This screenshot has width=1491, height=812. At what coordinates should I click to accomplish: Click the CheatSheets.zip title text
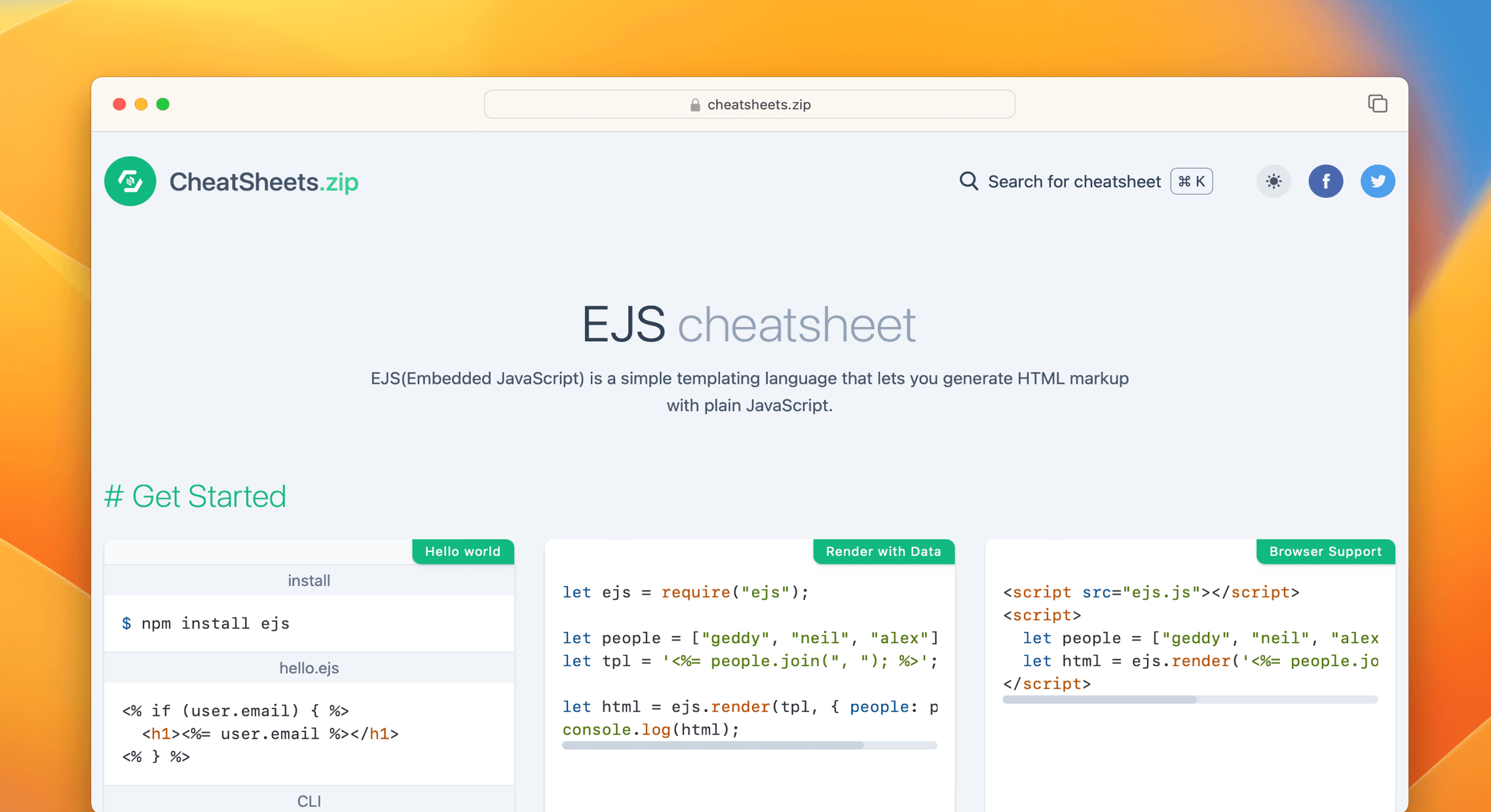click(263, 181)
